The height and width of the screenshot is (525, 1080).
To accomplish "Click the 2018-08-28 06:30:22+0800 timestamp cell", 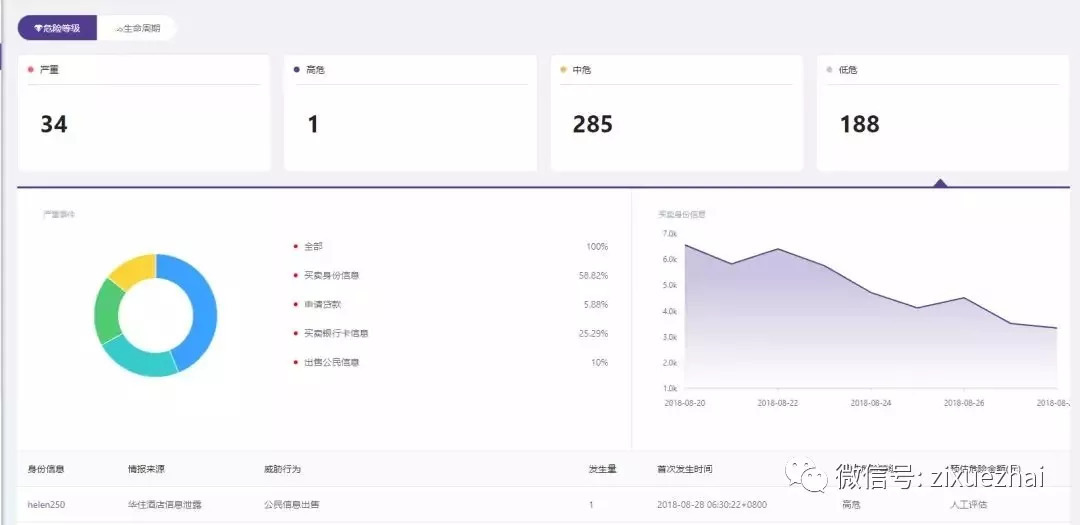I will click(x=712, y=505).
